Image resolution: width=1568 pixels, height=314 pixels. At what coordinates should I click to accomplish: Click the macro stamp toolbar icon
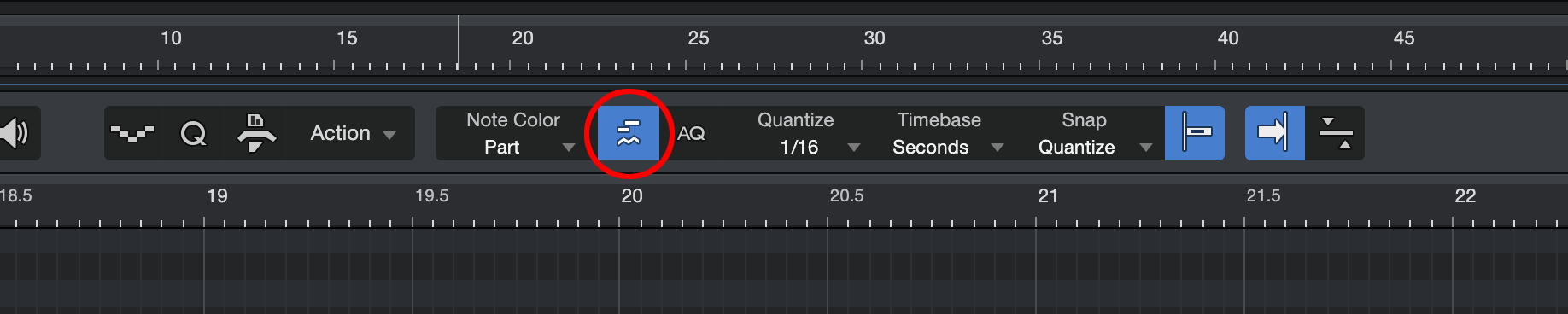(256, 133)
